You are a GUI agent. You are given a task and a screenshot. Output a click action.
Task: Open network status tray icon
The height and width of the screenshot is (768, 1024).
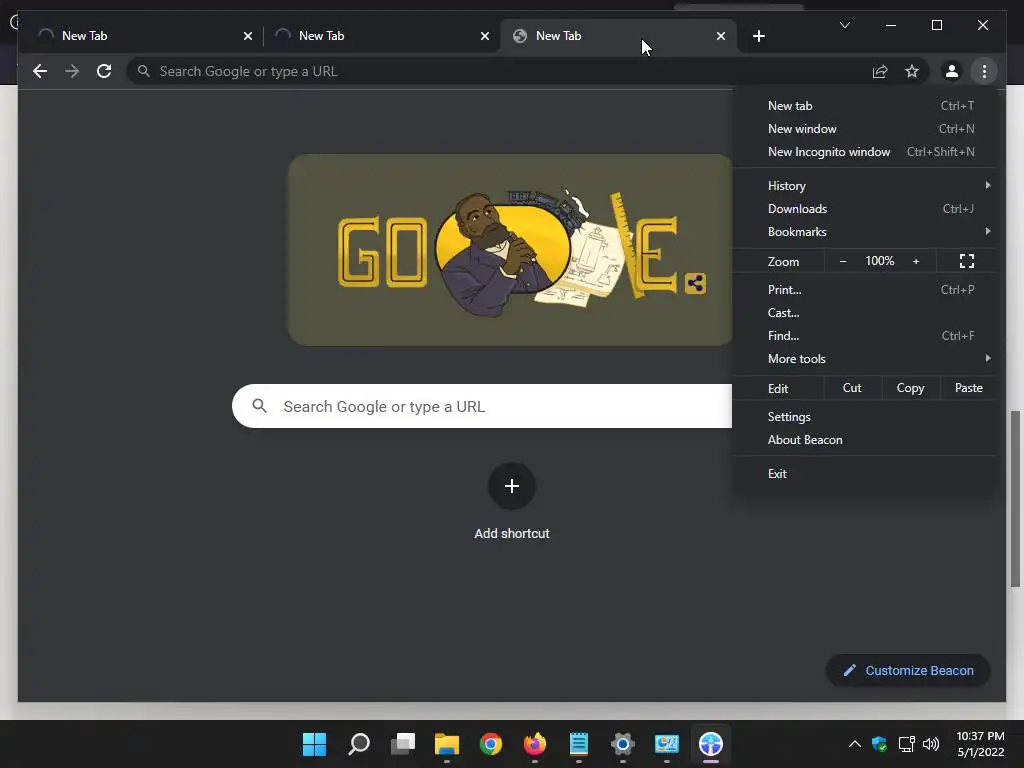pos(906,744)
